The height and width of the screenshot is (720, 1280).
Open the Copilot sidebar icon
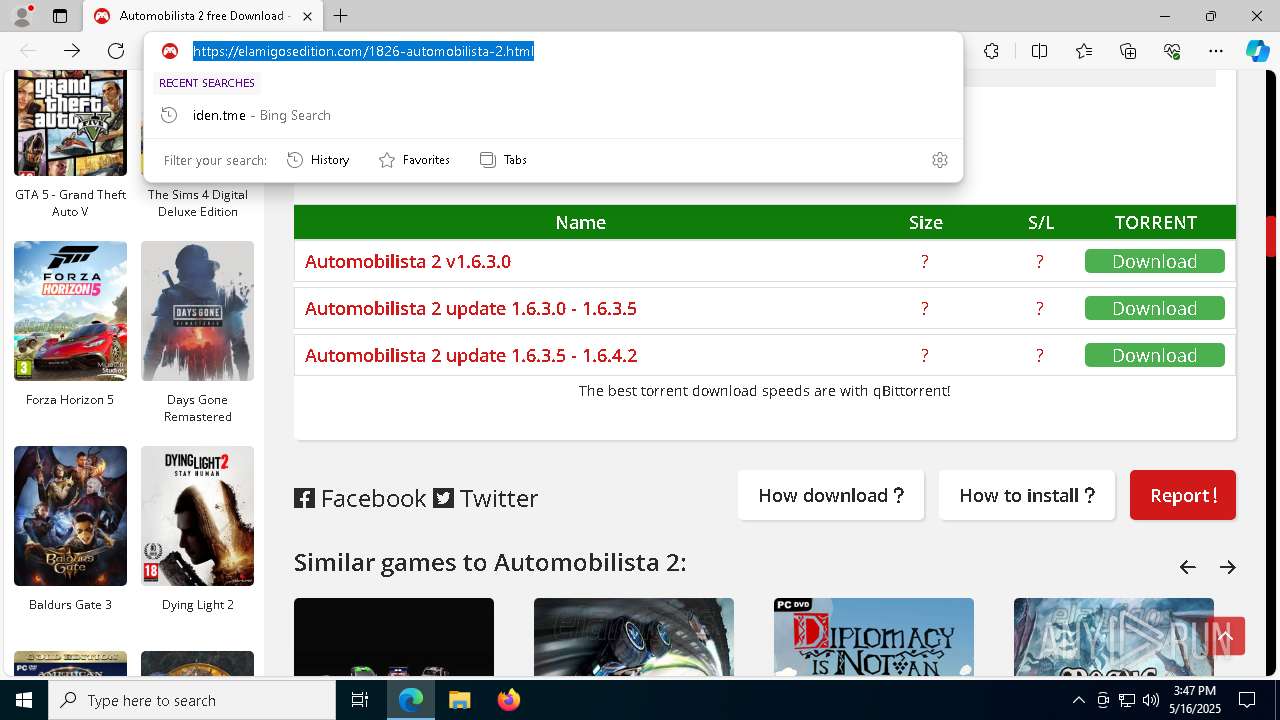click(1257, 51)
